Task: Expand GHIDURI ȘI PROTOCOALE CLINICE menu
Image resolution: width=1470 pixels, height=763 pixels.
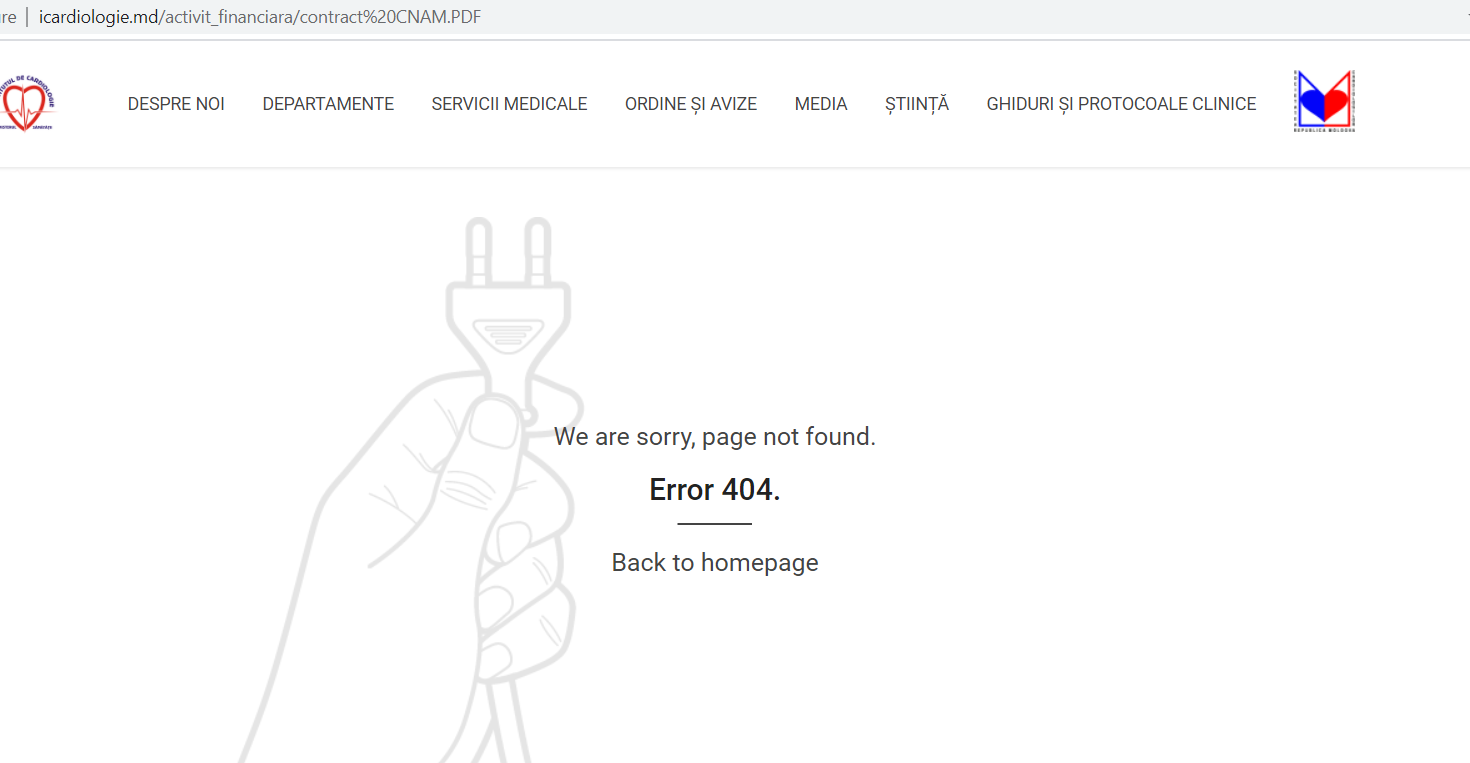Action: 1121,104
